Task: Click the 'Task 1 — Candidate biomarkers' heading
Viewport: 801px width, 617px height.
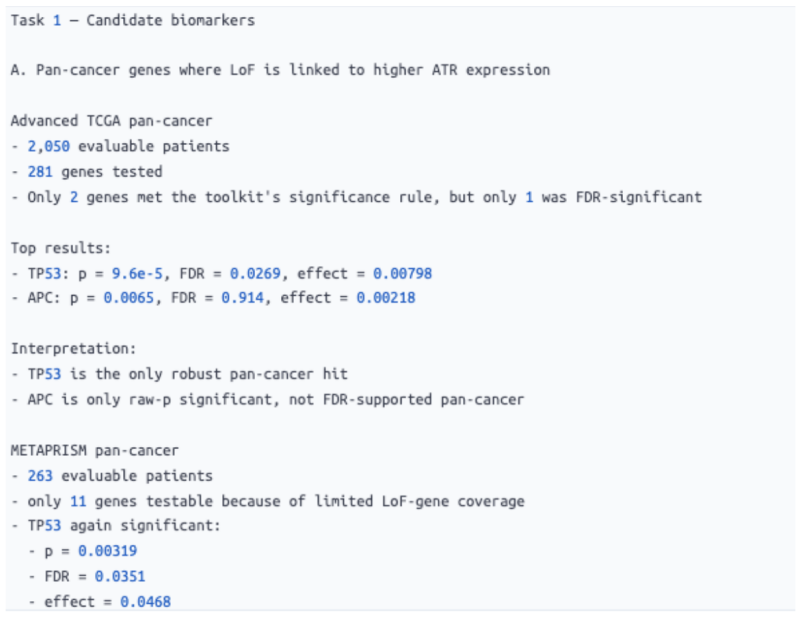Action: click(x=133, y=20)
